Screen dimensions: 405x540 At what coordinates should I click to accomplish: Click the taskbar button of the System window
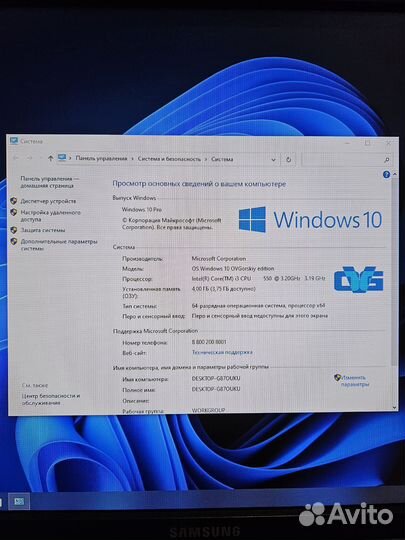19,501
